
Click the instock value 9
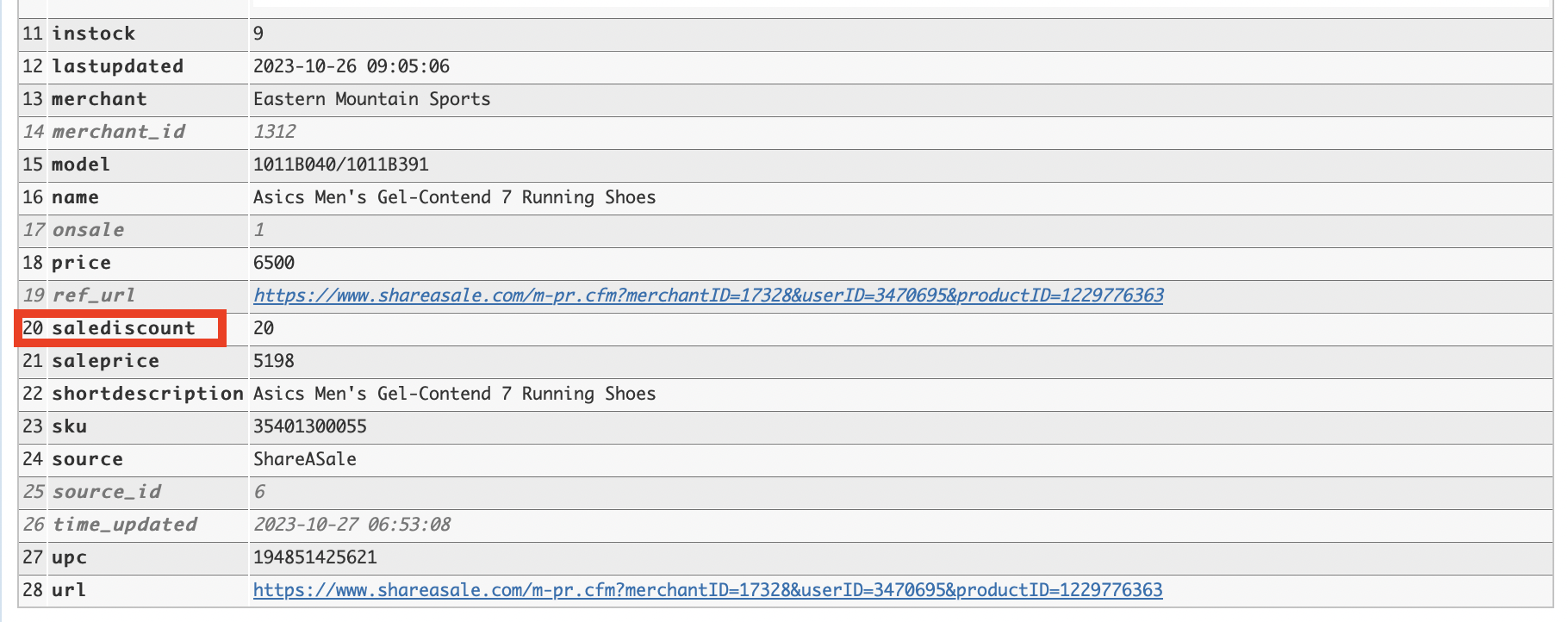click(258, 34)
